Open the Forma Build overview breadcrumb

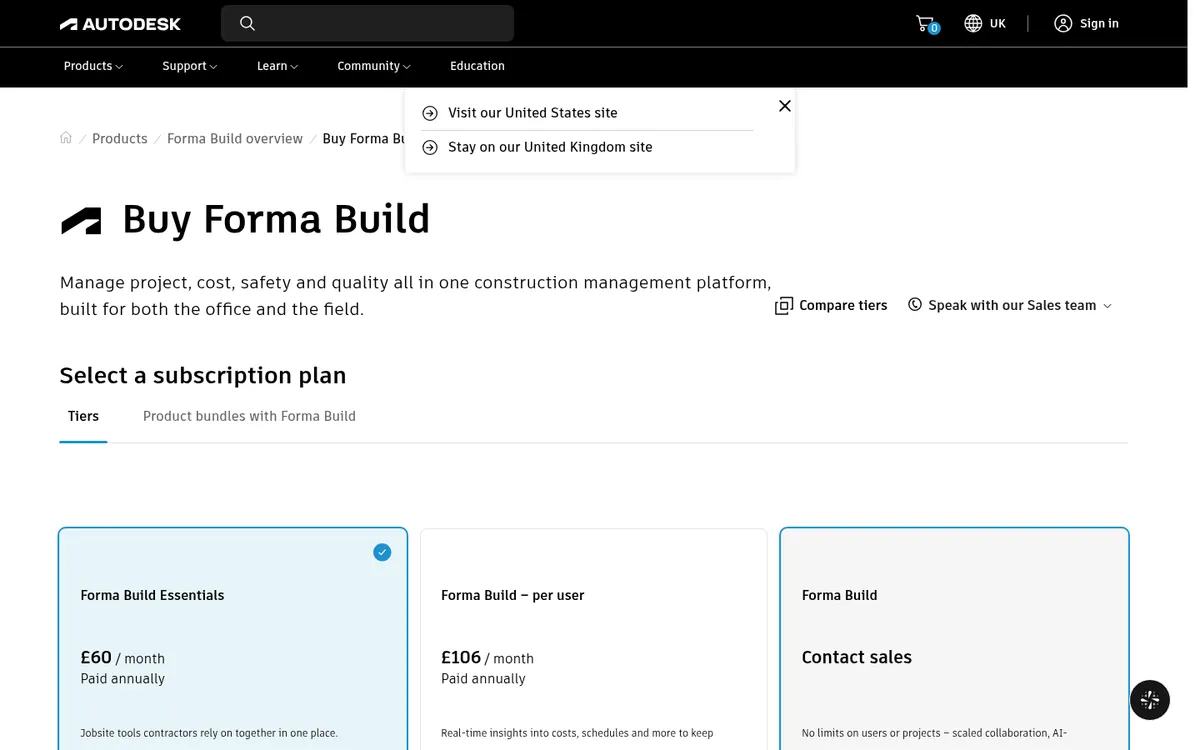235,139
